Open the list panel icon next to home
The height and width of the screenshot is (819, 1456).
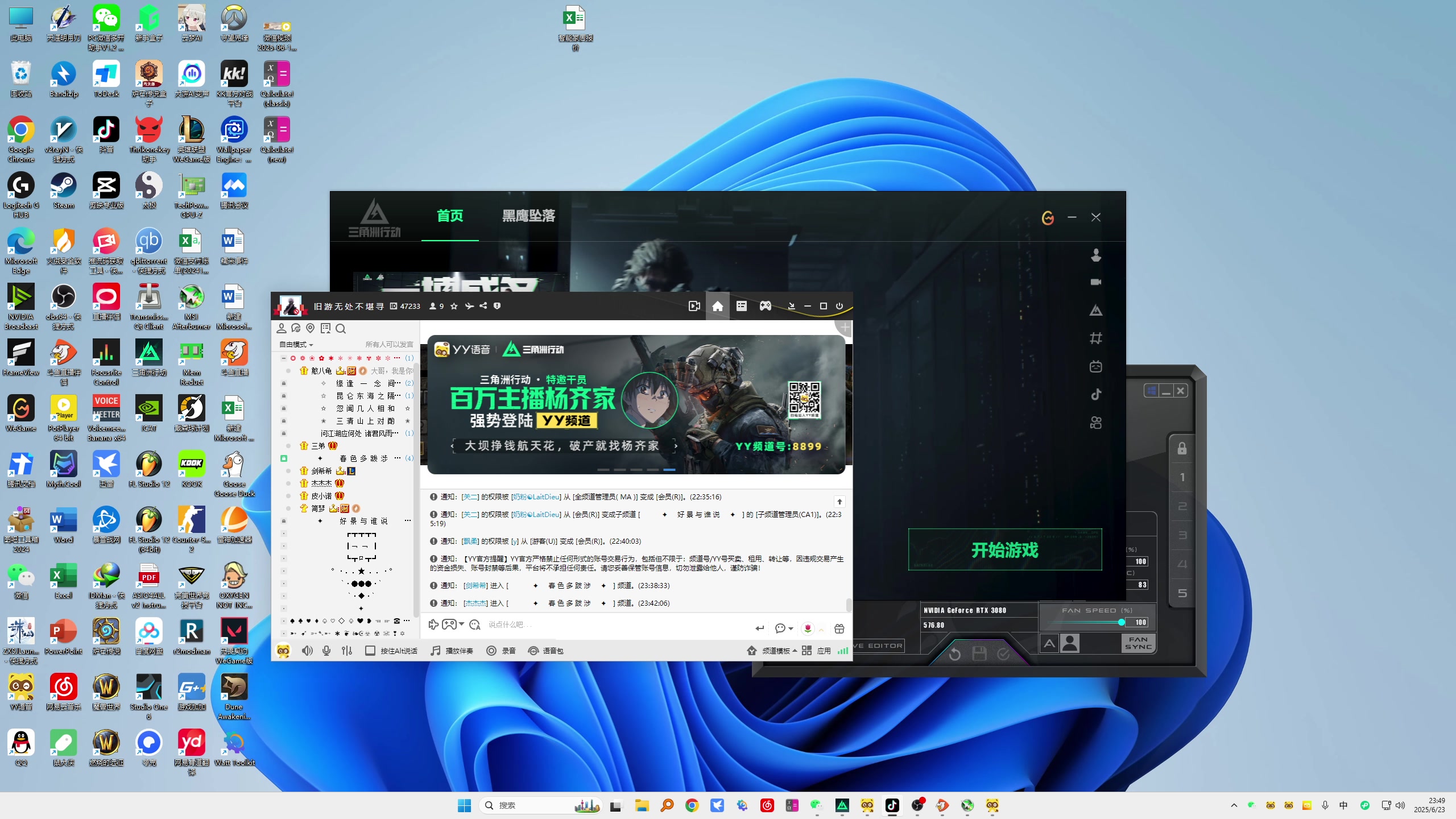point(742,306)
